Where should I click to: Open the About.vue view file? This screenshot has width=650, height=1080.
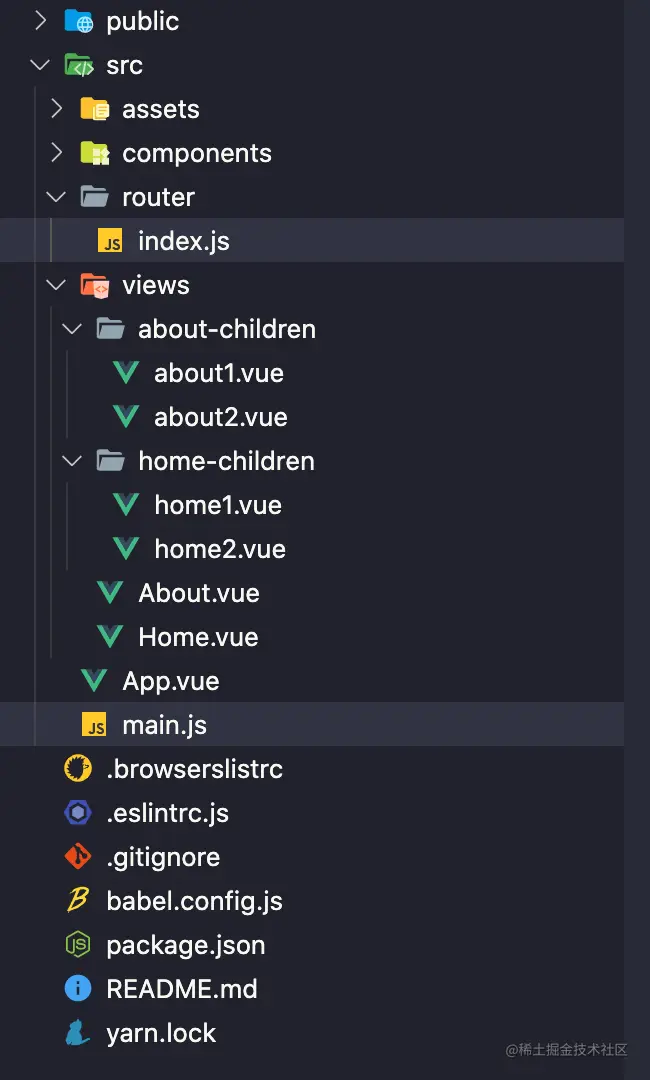[x=198, y=593]
